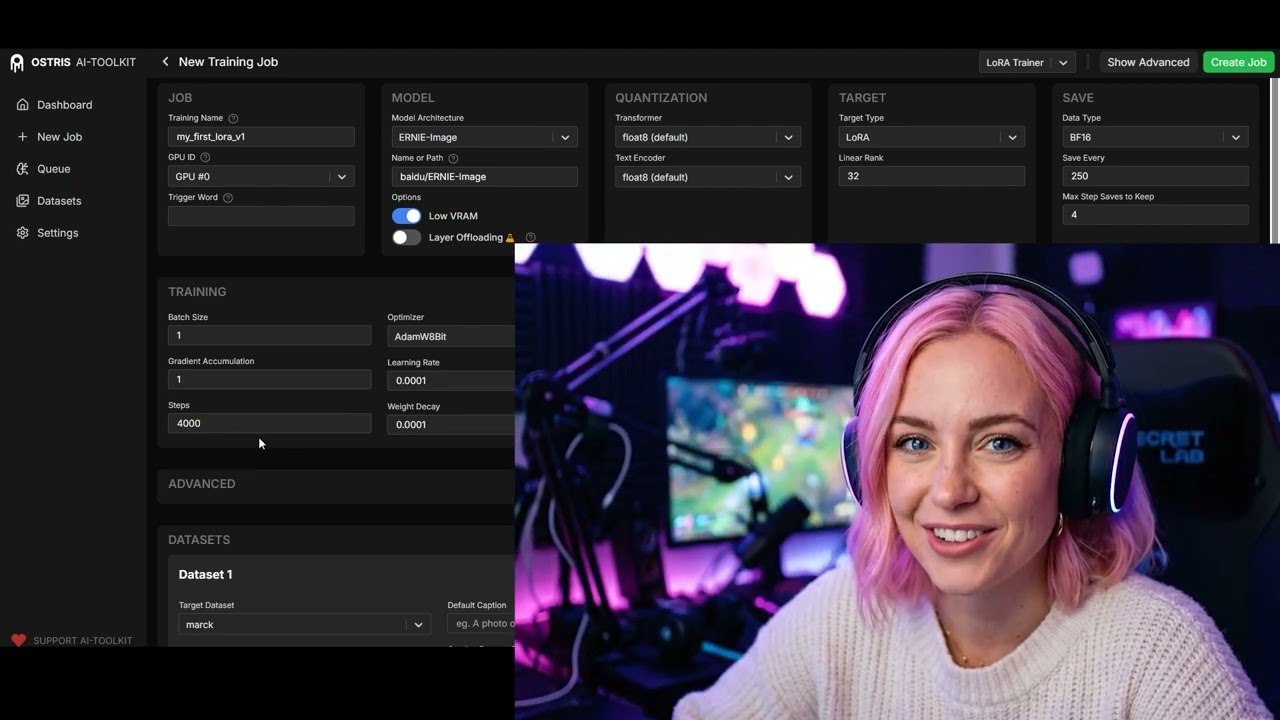
Task: Click the New Training Job page title
Action: (228, 62)
